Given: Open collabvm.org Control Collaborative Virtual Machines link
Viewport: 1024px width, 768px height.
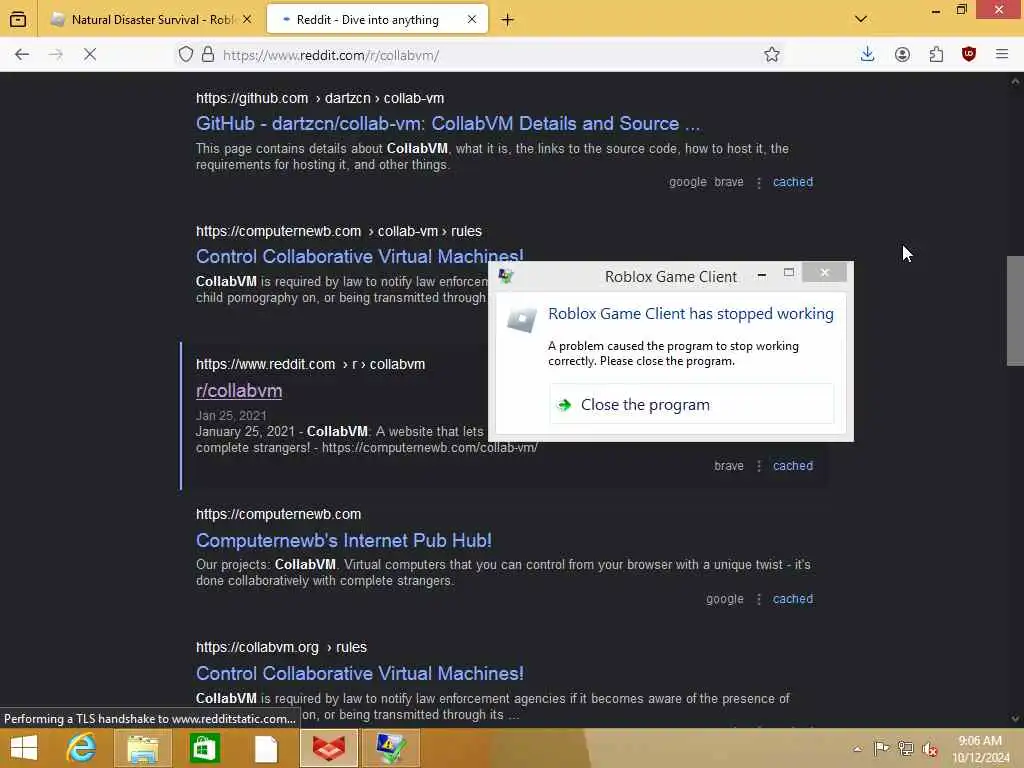Looking at the screenshot, I should 360,673.
